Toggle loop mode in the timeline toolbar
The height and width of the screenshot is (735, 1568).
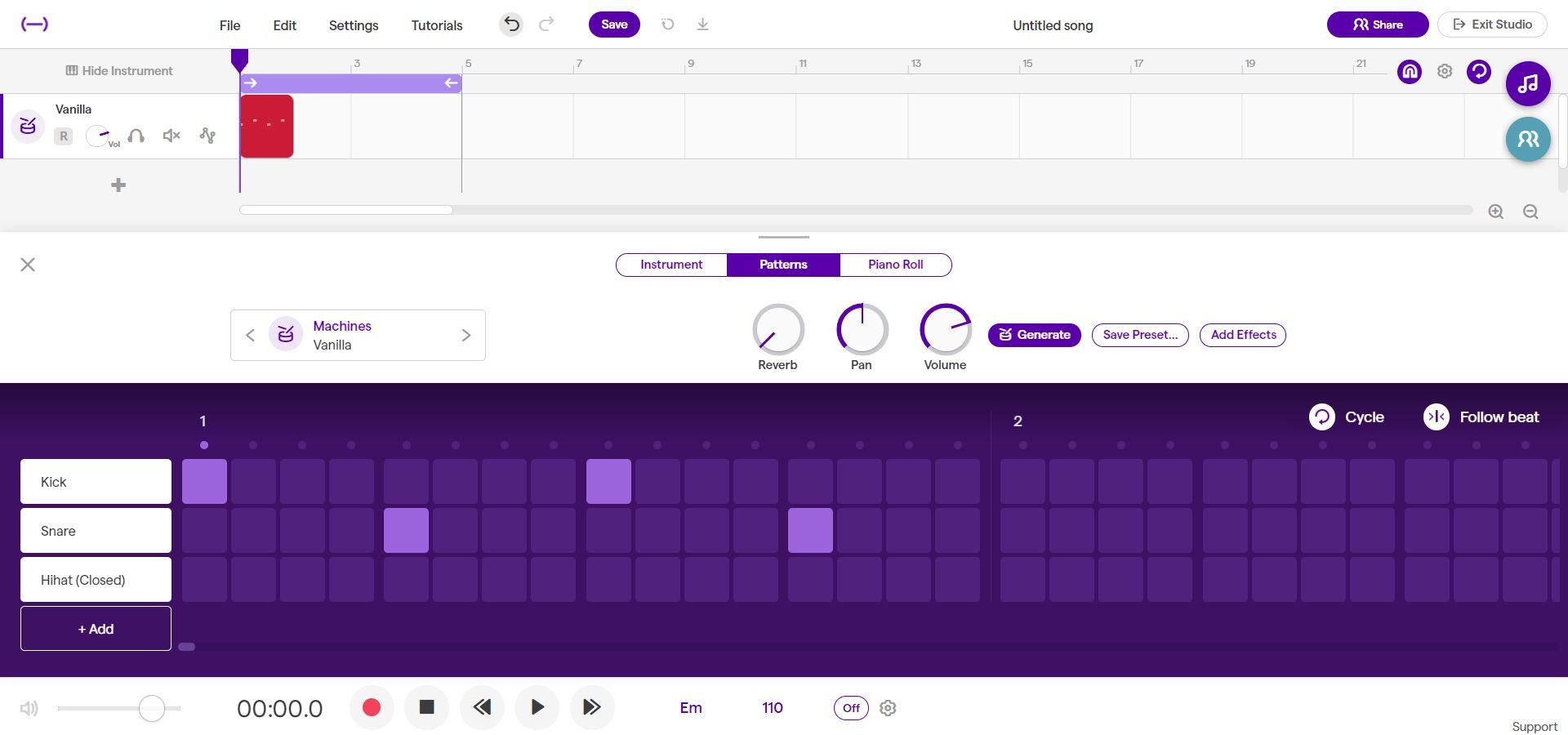tap(1479, 72)
